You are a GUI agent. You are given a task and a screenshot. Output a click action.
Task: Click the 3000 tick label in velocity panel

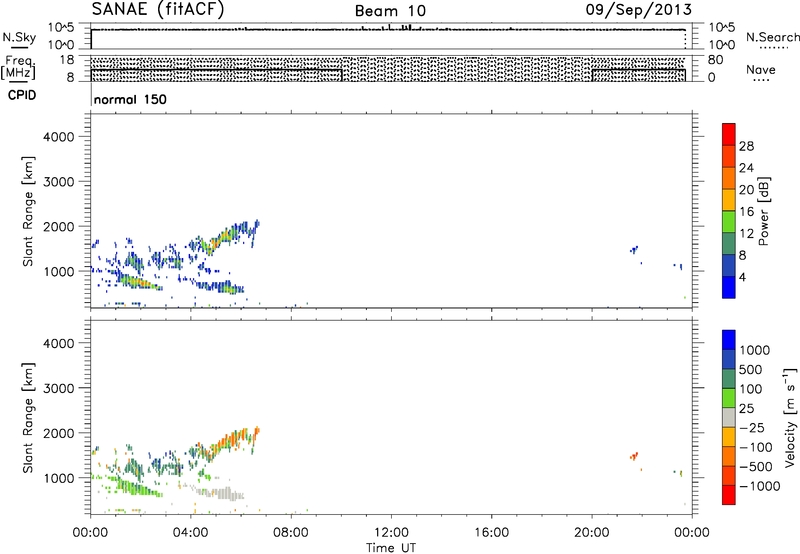pyautogui.click(x=58, y=388)
